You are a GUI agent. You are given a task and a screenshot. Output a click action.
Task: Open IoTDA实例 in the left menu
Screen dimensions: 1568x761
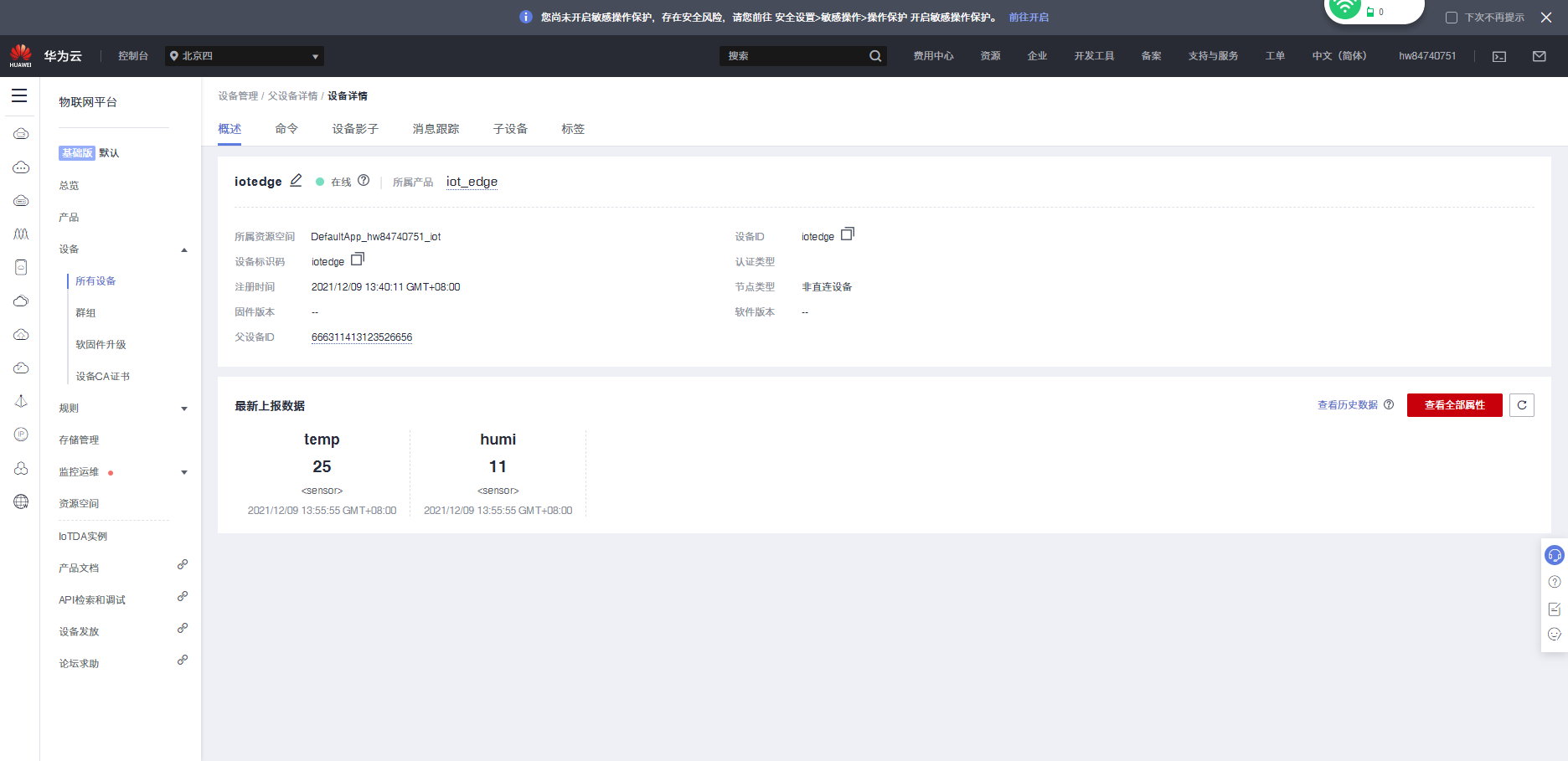pos(83,537)
